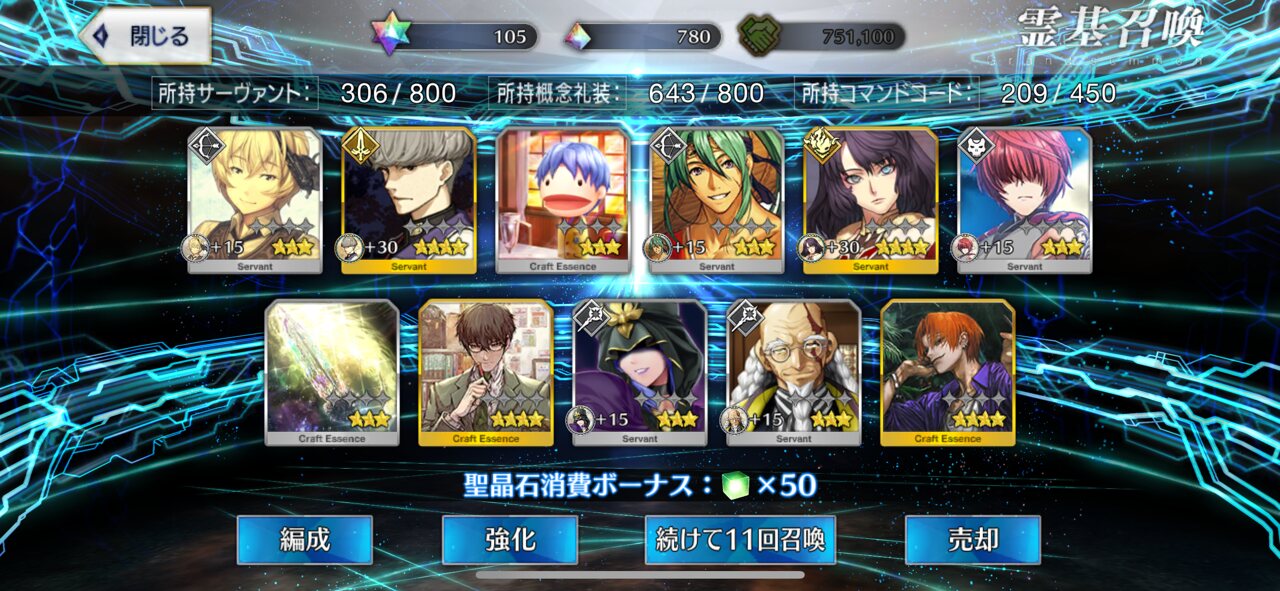Open the crystal shard Craft Essence card
The image size is (1280, 591).
[332, 372]
